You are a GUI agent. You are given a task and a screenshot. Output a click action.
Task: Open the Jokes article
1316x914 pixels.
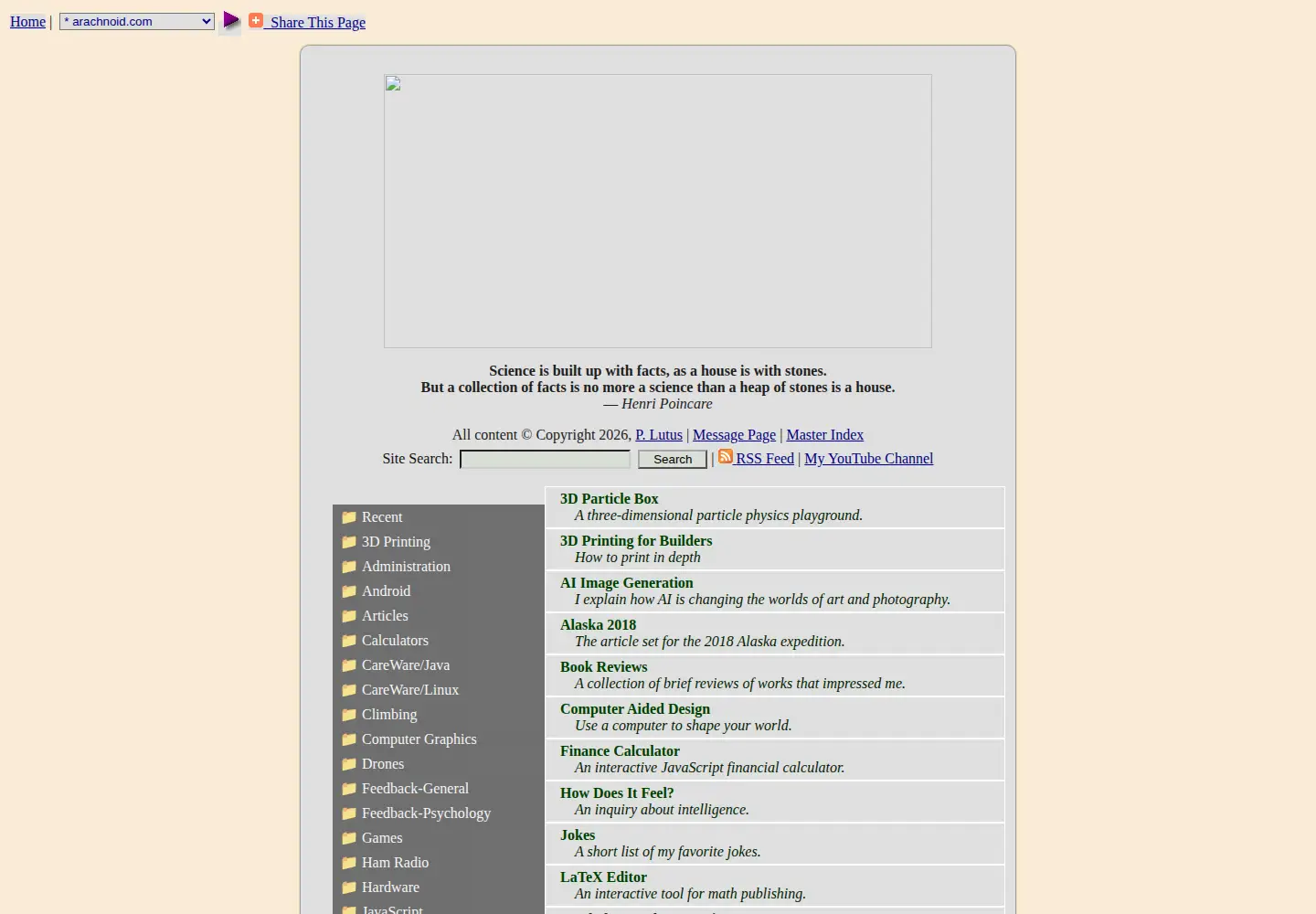578,835
